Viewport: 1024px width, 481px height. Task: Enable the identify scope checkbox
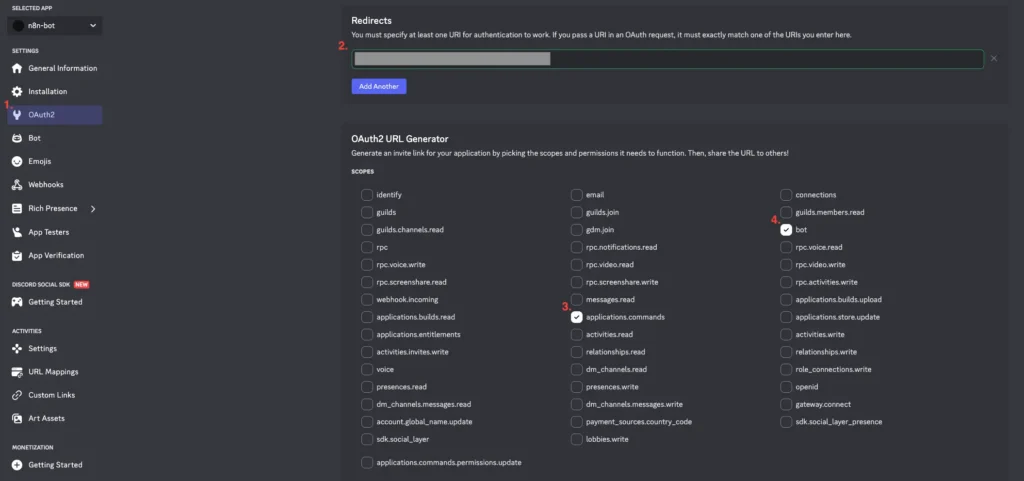367,195
